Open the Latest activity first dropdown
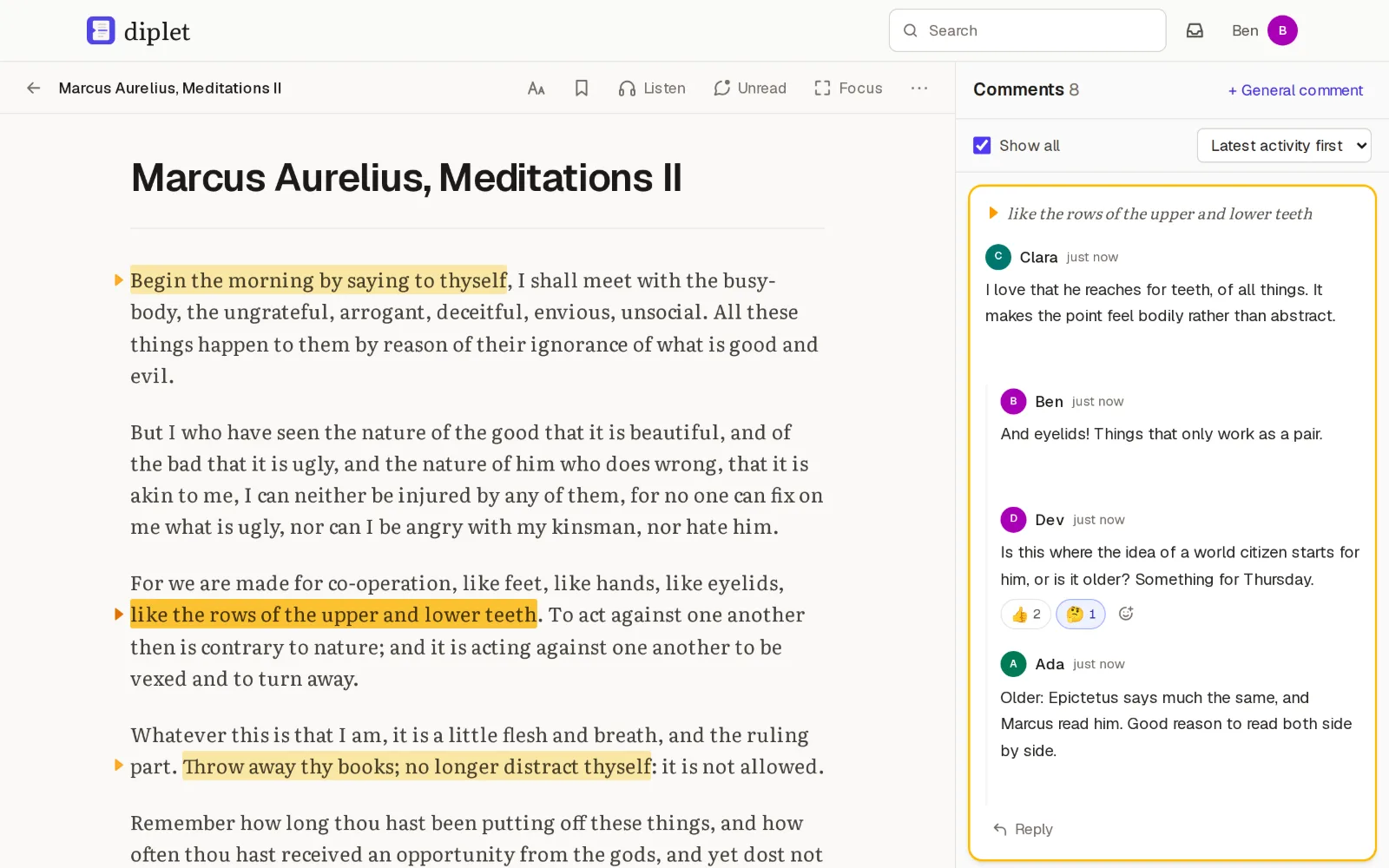 click(x=1284, y=145)
